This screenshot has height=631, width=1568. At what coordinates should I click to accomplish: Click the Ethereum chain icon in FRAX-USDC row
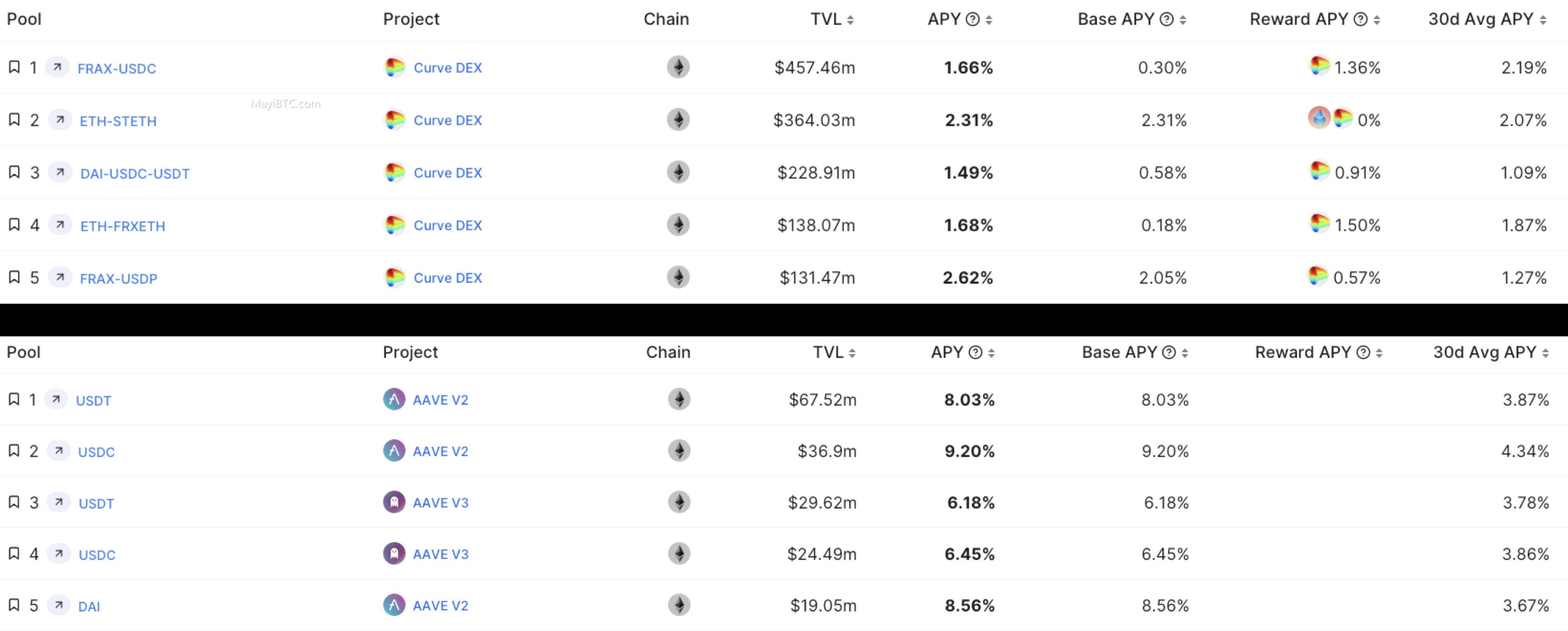point(678,67)
